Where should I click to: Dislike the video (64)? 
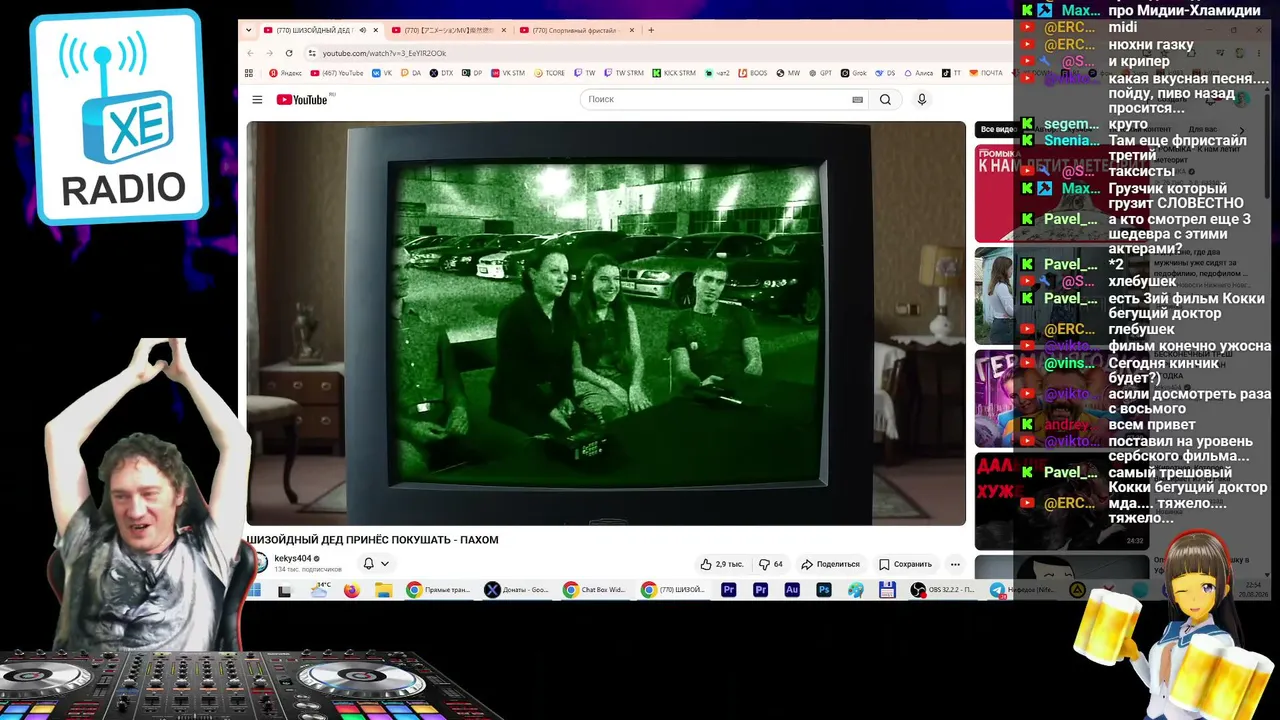[771, 564]
